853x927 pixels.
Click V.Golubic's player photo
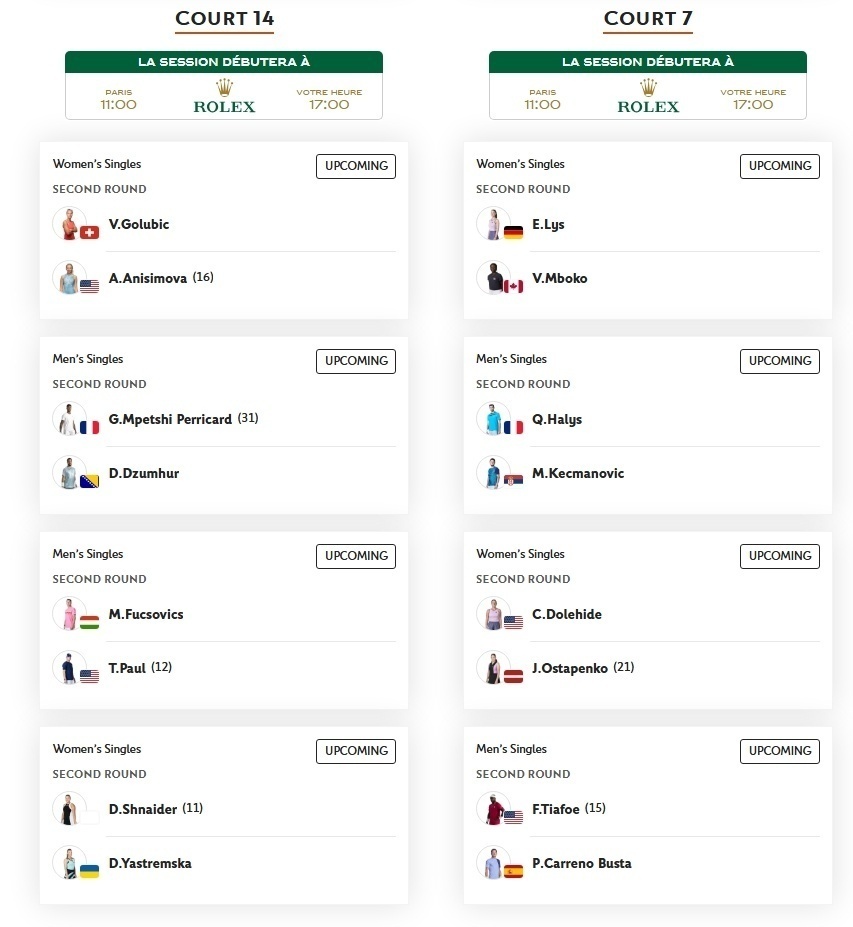[x=68, y=223]
